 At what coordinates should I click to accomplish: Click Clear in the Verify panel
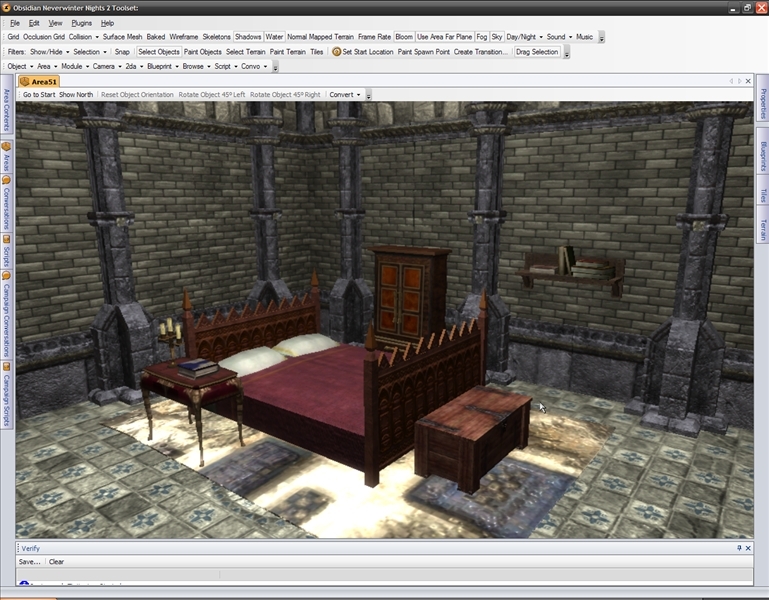coord(57,562)
